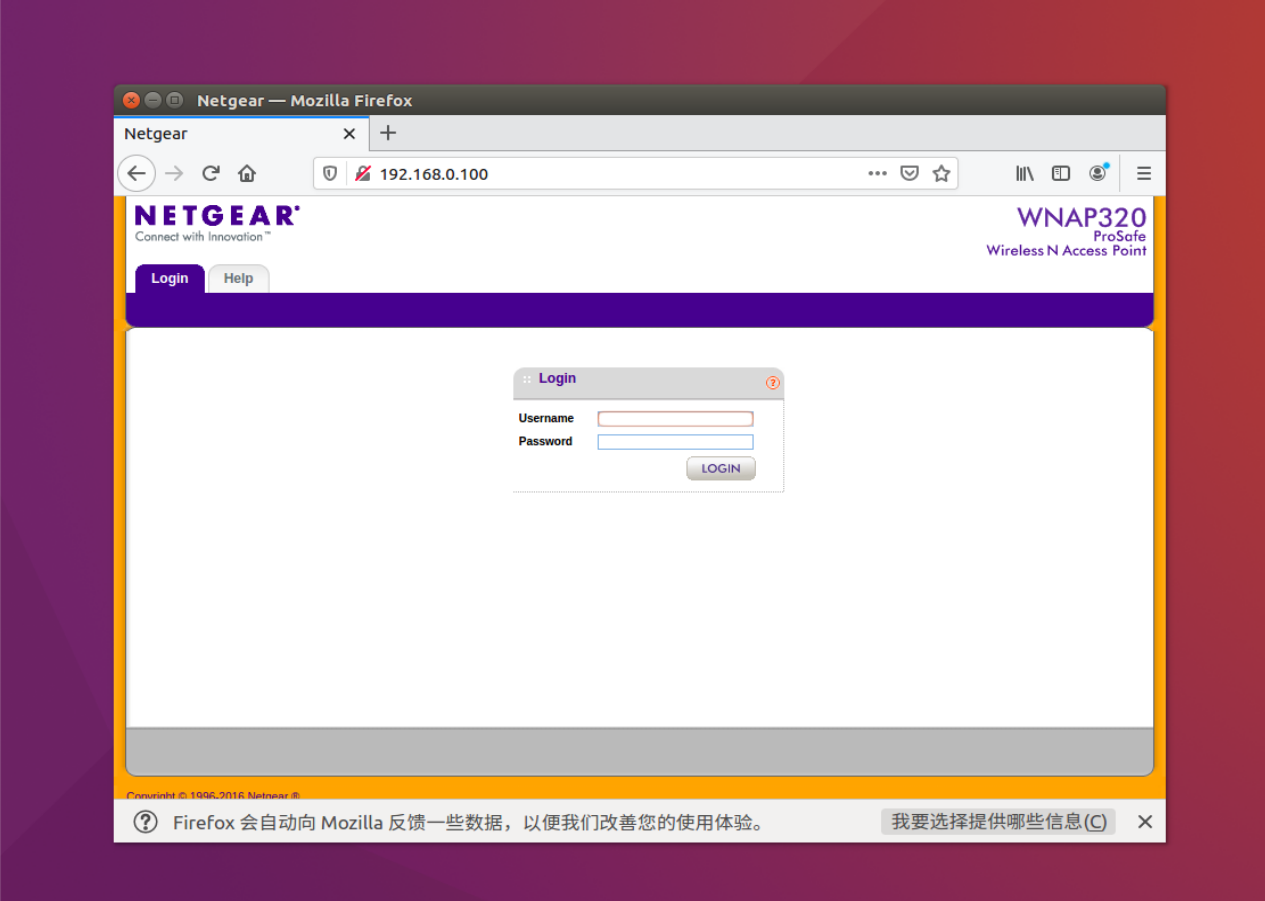The width and height of the screenshot is (1265, 901).
Task: Dismiss the Firefox data notification bar
Action: tap(1145, 822)
